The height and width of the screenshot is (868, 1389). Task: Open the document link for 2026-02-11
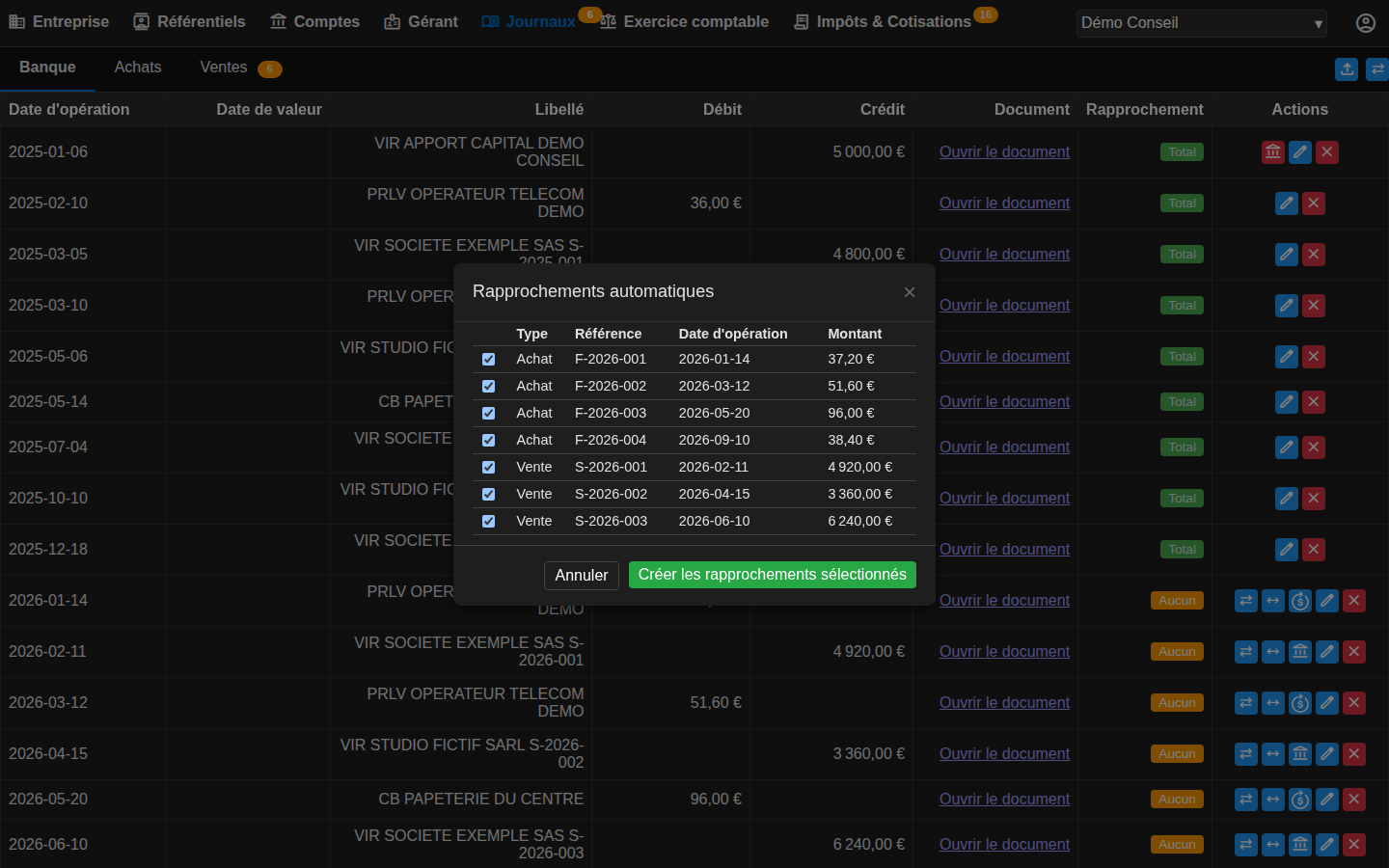tap(1004, 651)
